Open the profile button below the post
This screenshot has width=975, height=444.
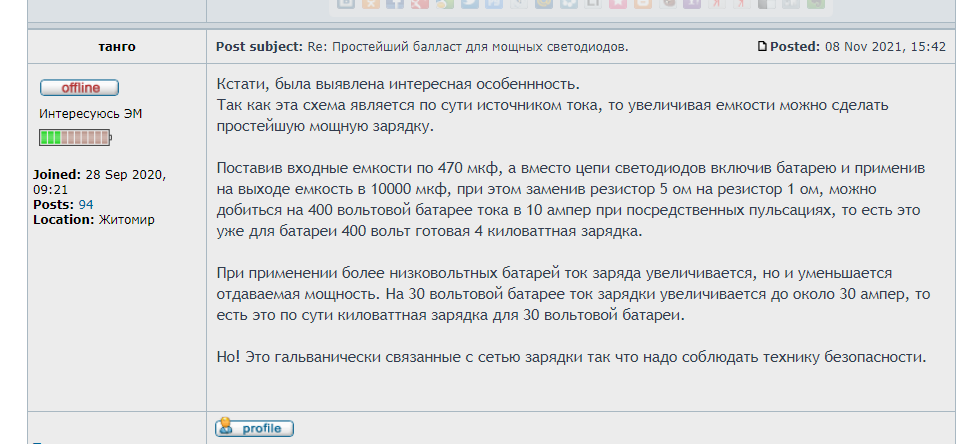click(x=255, y=428)
